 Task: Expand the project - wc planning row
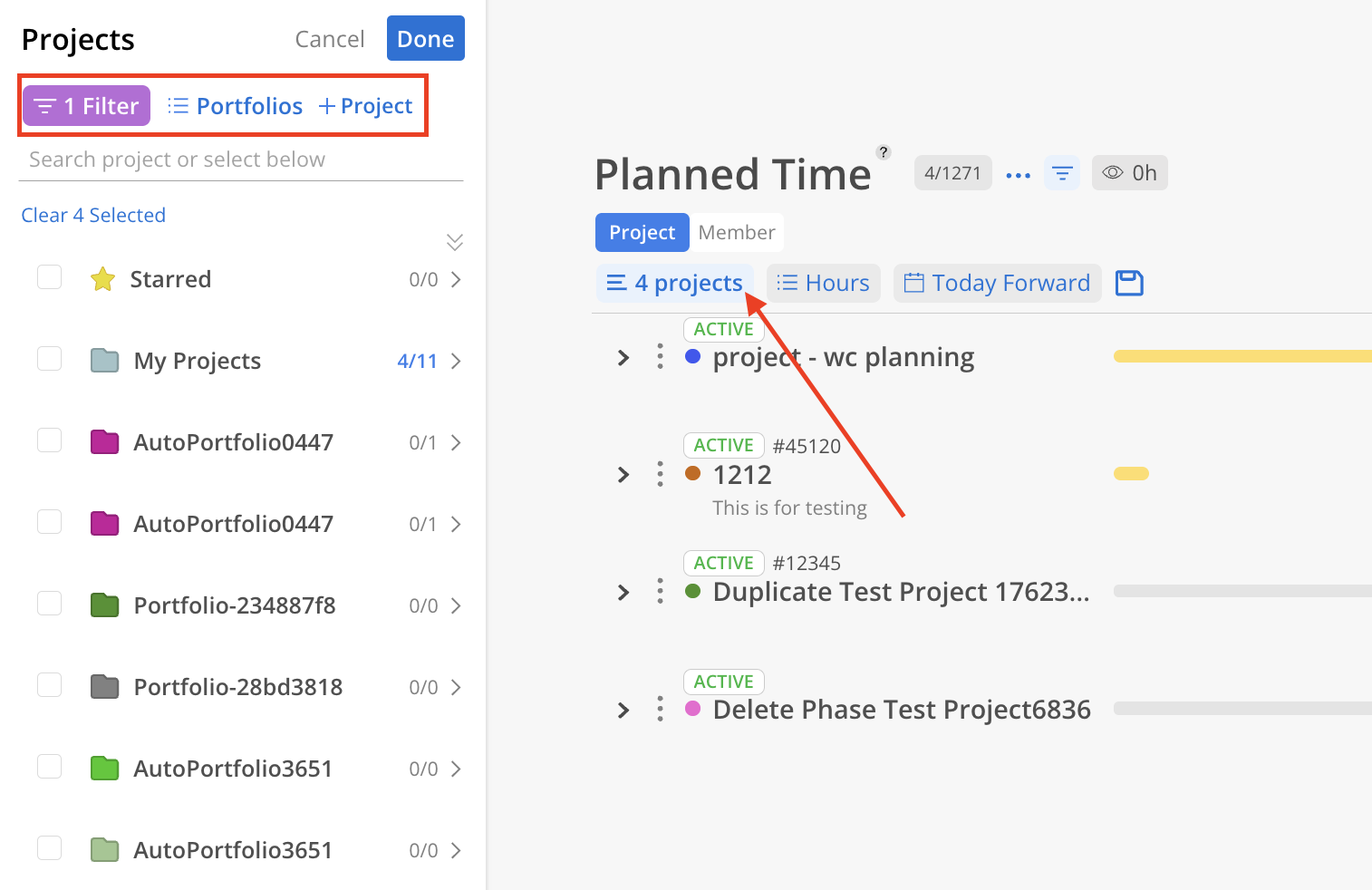click(623, 358)
